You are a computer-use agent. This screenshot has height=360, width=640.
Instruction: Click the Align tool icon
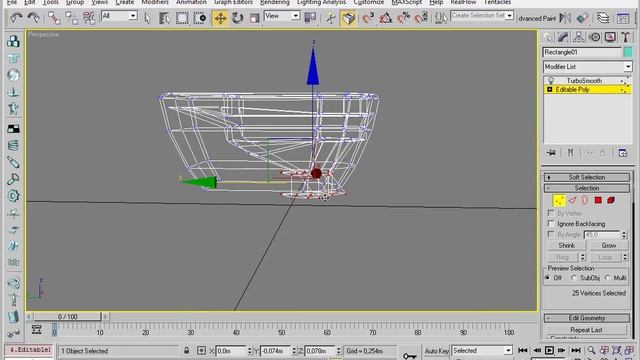click(582, 18)
